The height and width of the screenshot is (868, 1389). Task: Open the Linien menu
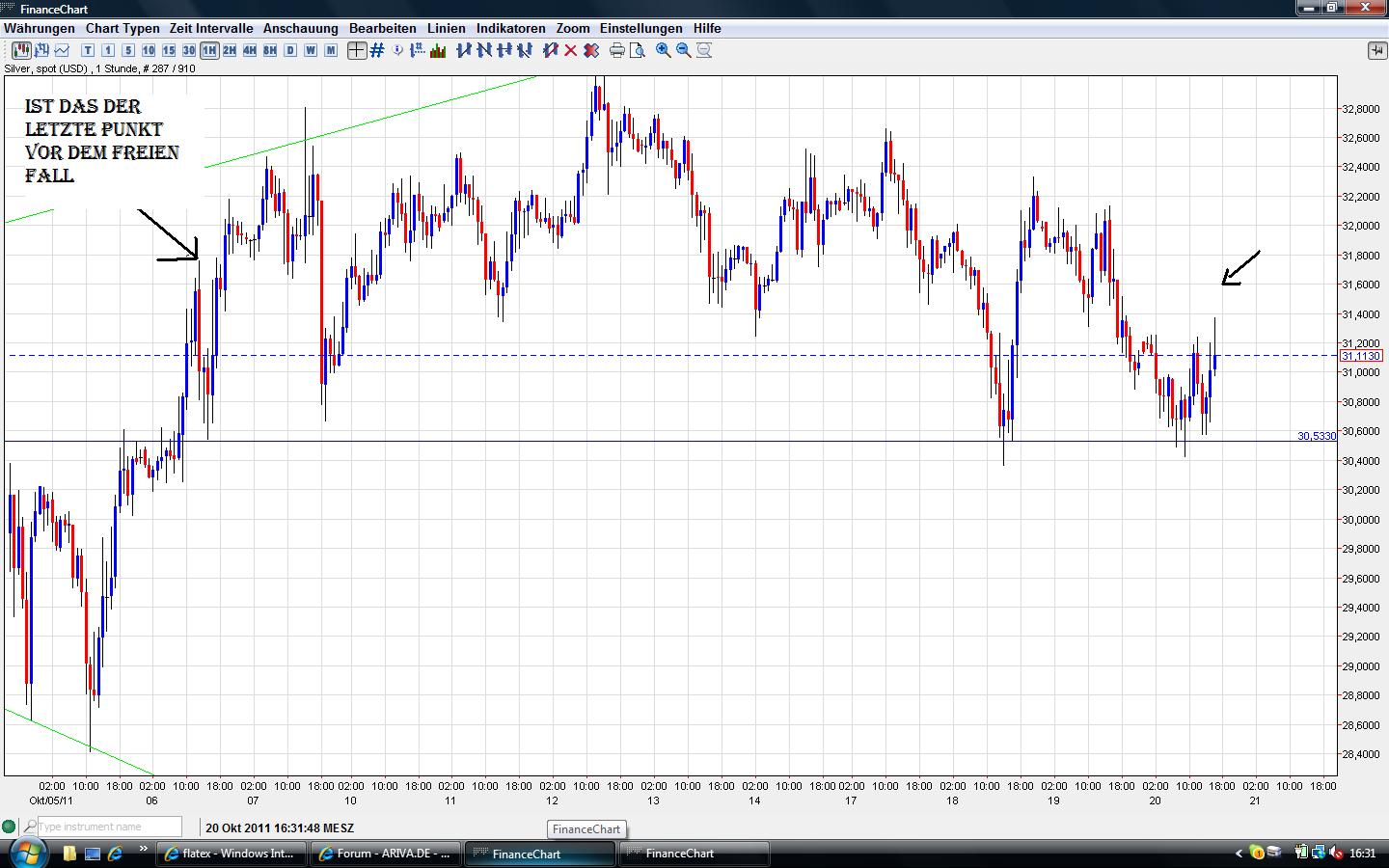447,28
